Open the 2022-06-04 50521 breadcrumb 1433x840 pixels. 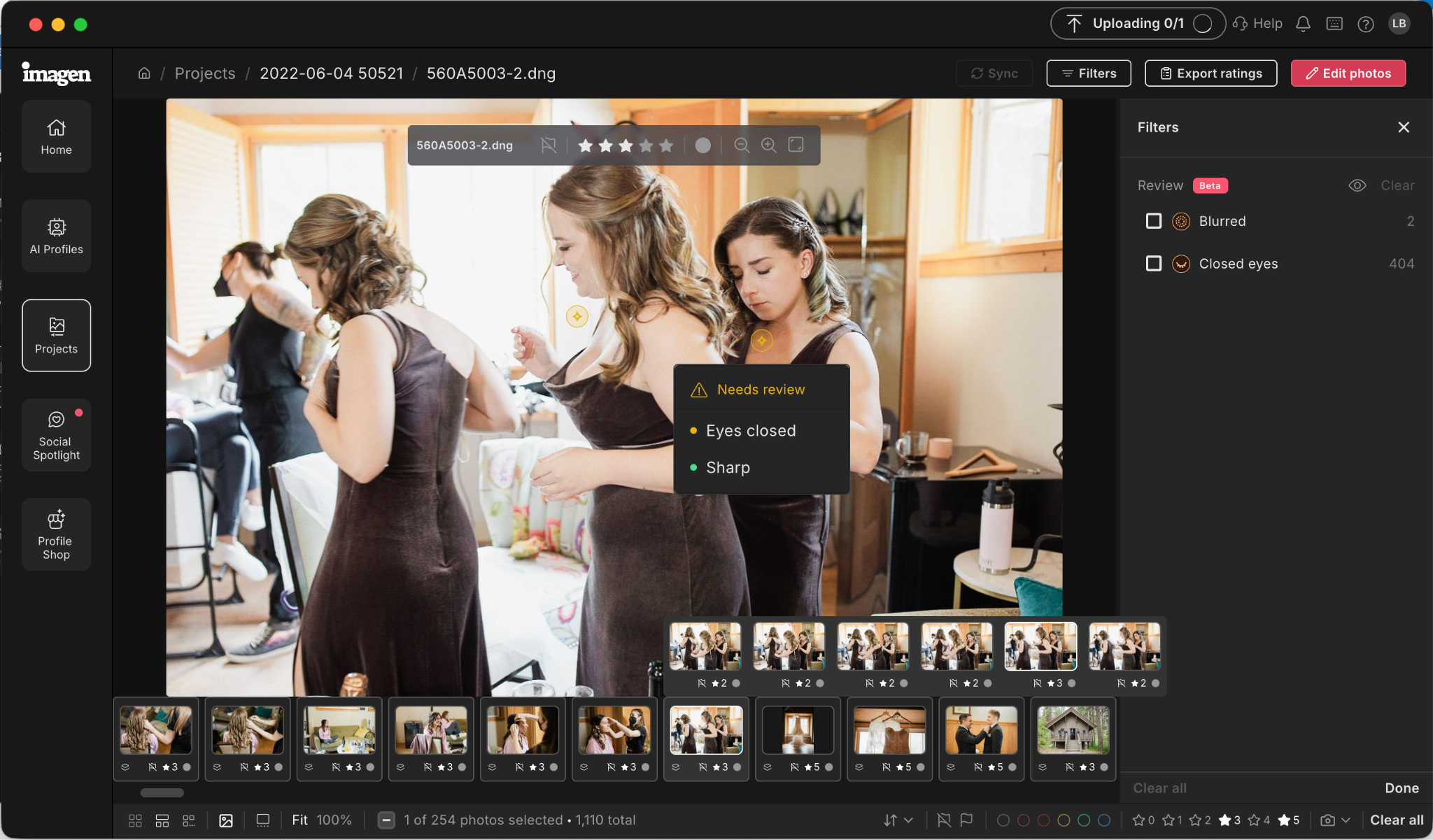pos(332,73)
